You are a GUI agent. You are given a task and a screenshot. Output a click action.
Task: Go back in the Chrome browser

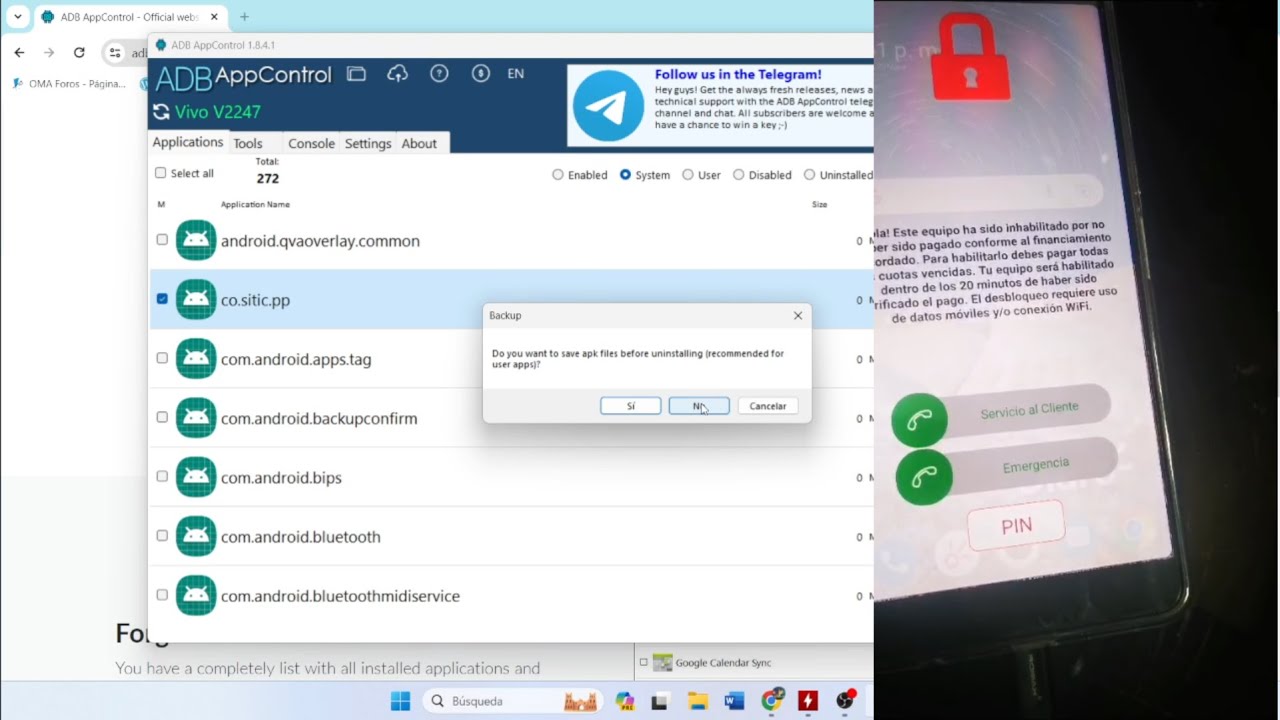point(19,52)
